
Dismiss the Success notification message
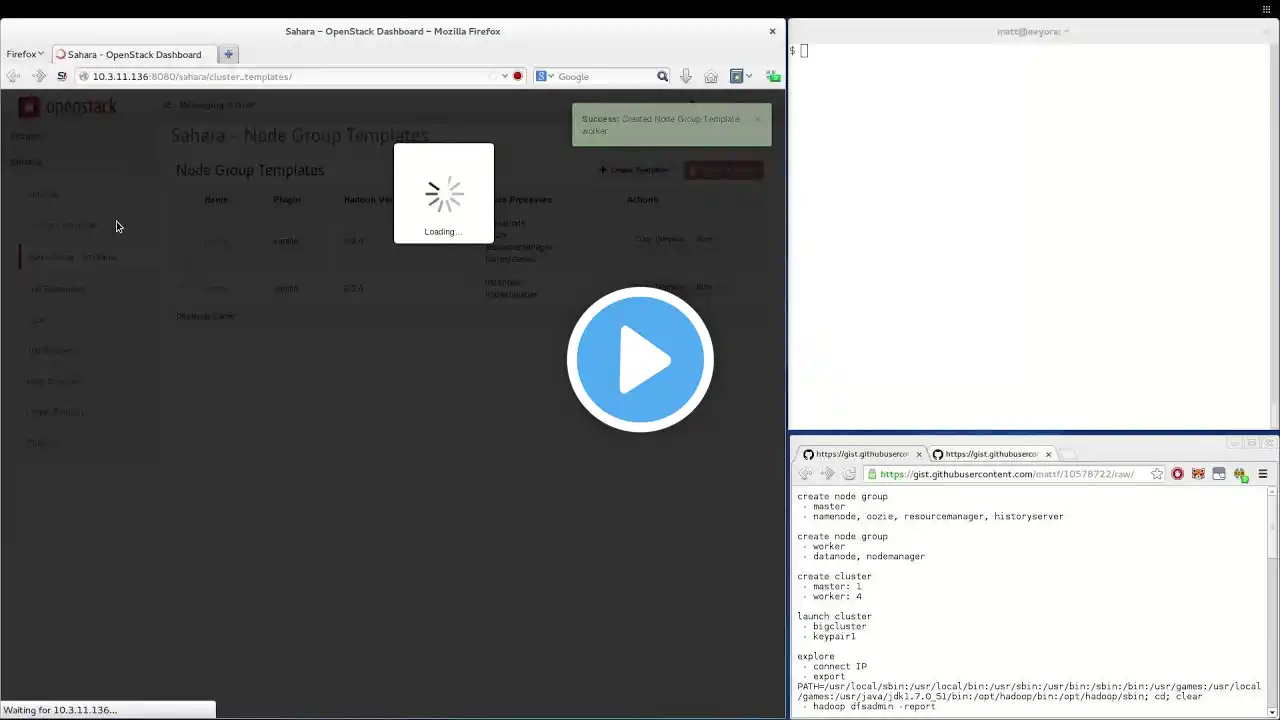click(x=758, y=119)
